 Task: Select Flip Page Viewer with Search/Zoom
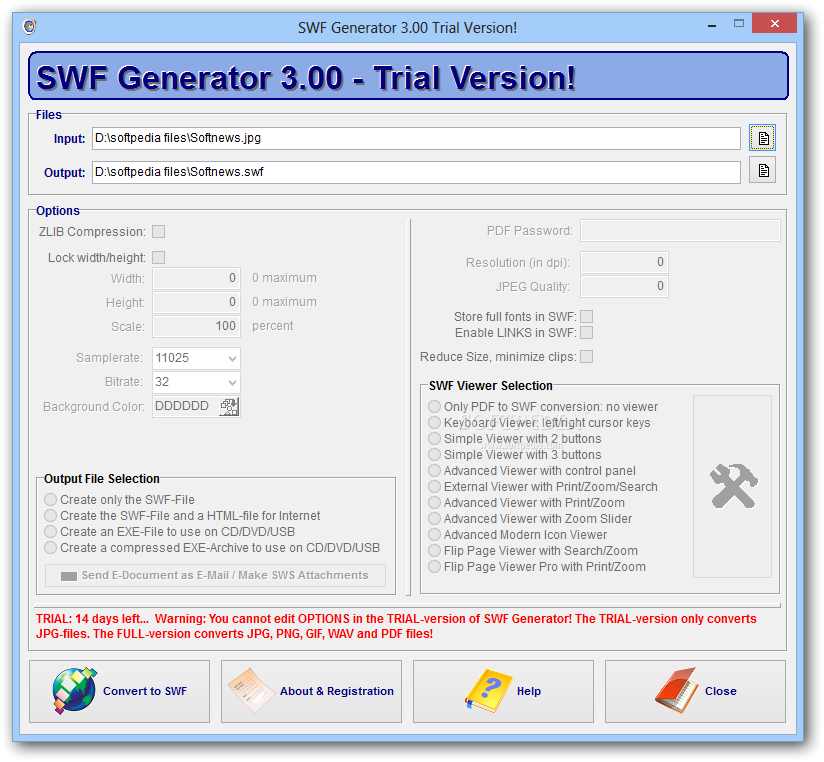point(533,551)
